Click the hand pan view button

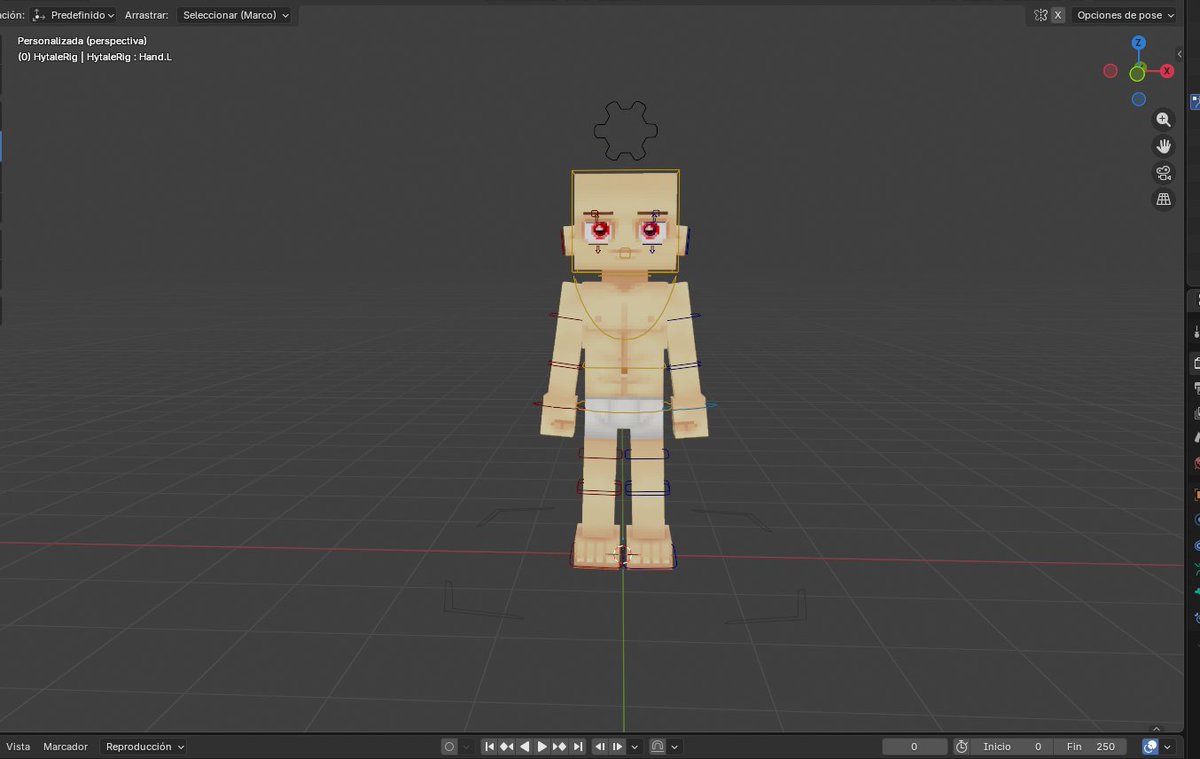click(x=1163, y=146)
